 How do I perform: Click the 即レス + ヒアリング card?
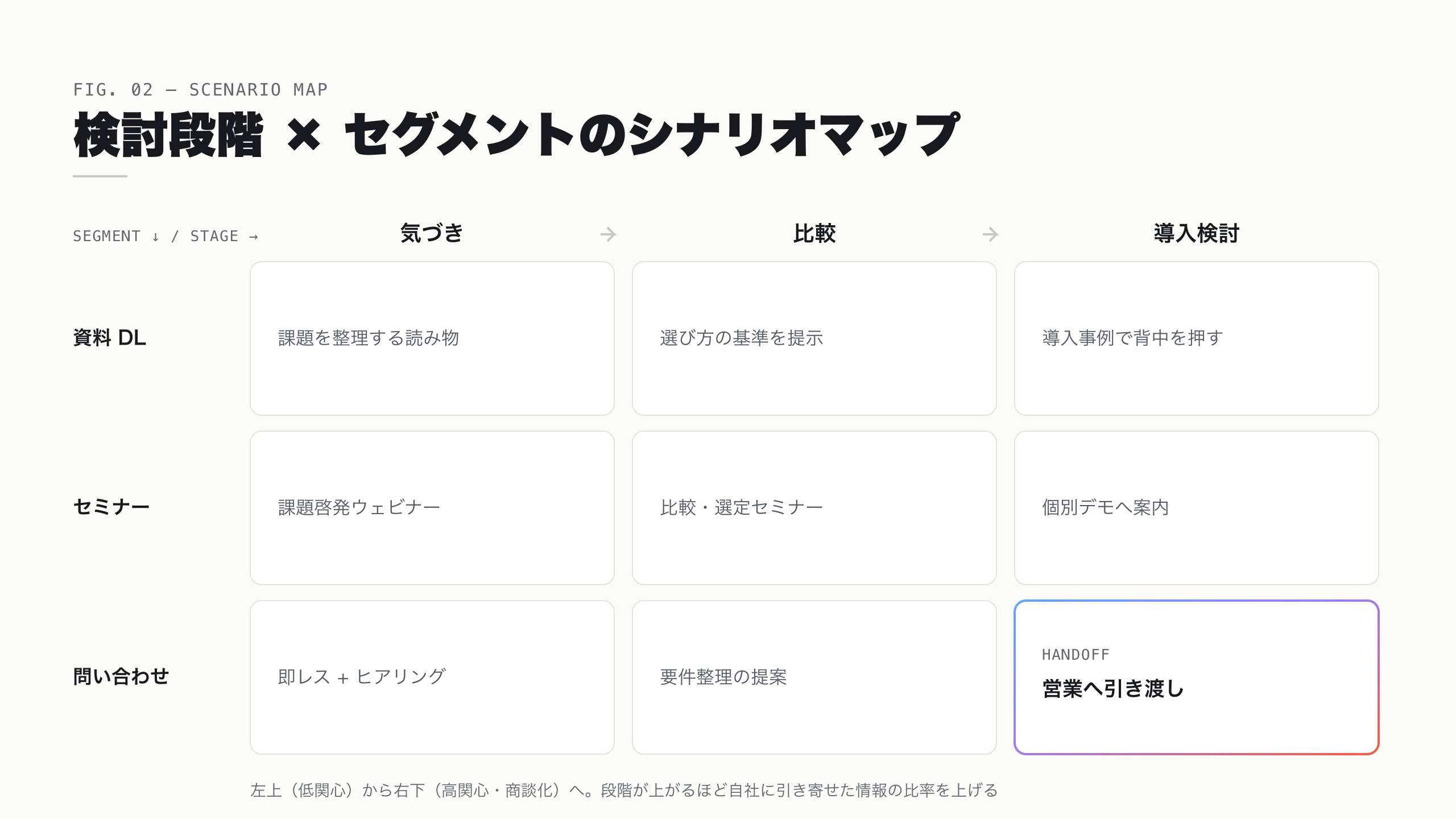432,677
